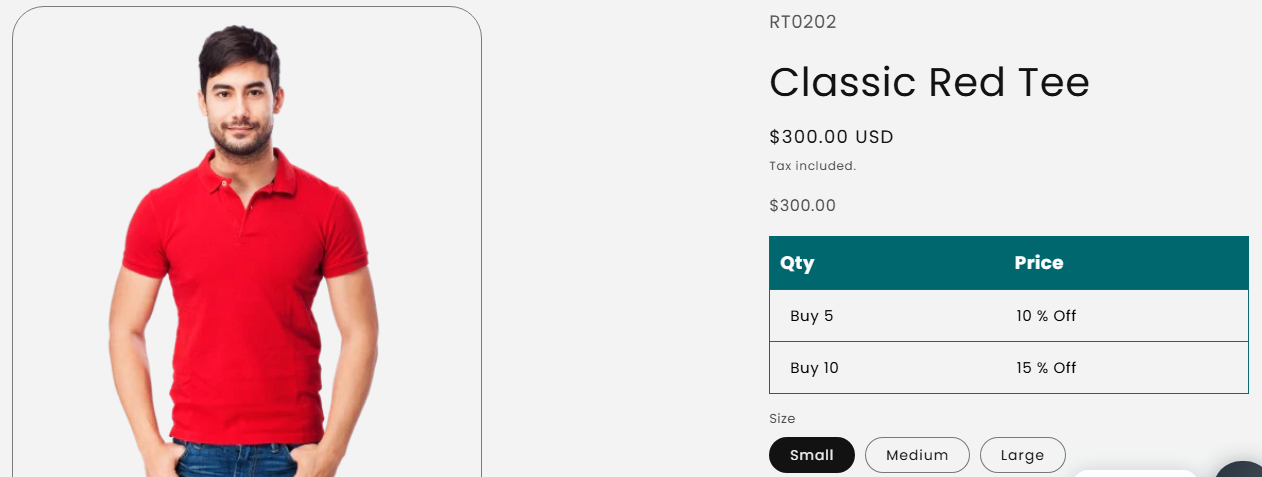Click the Qty column header
Viewport: 1262px width, 477px height.
(x=797, y=263)
